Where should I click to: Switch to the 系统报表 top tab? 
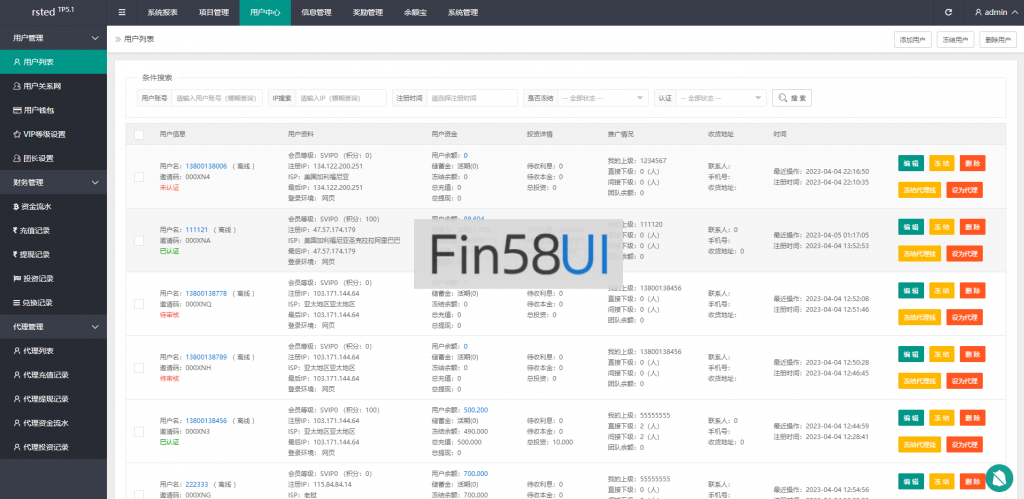pyautogui.click(x=162, y=13)
